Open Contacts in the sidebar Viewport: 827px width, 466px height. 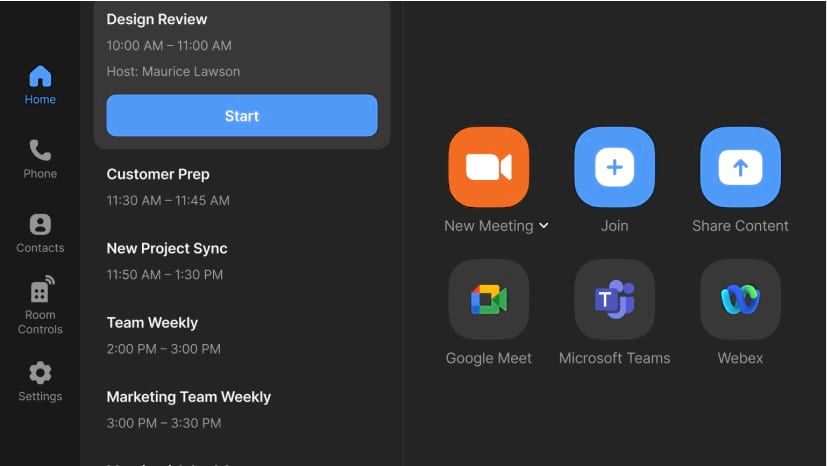pos(40,233)
